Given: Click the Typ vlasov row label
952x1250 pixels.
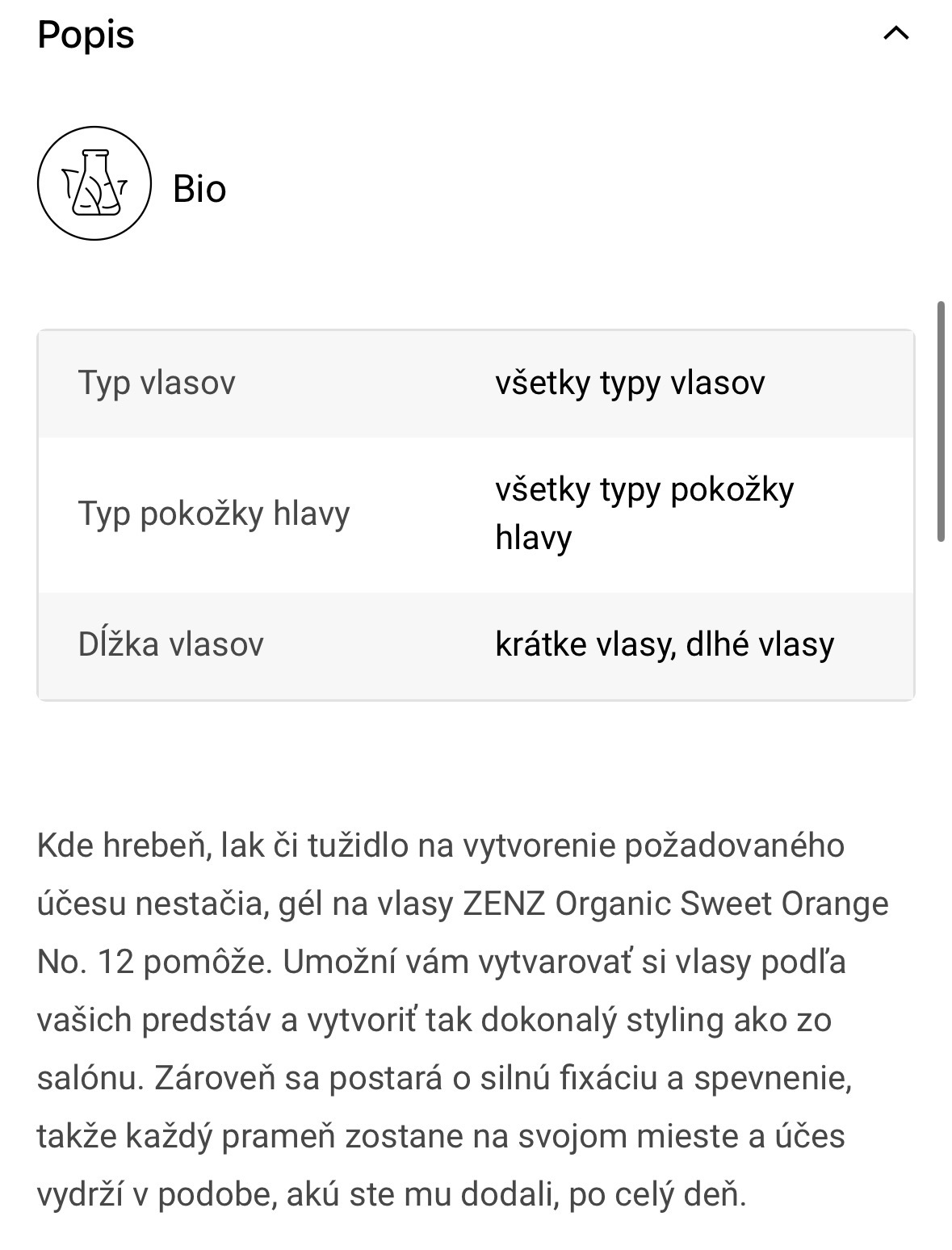Looking at the screenshot, I should (157, 383).
